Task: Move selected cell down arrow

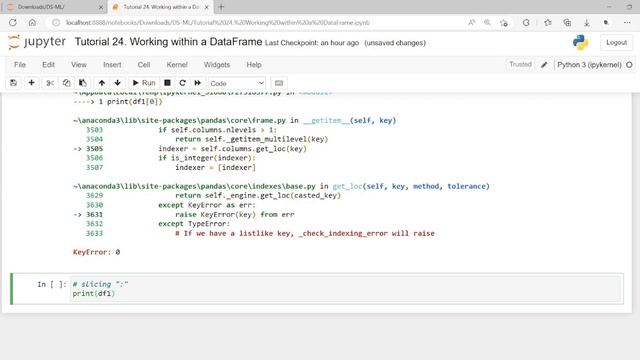Action: click(118, 83)
